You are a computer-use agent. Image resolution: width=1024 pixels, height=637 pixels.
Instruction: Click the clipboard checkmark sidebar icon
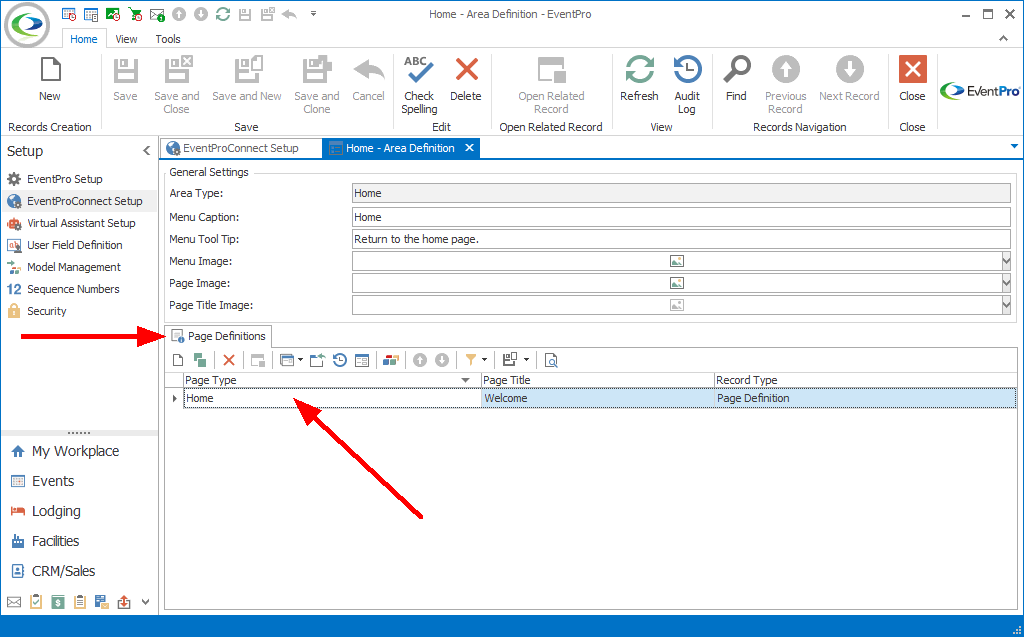coord(36,601)
